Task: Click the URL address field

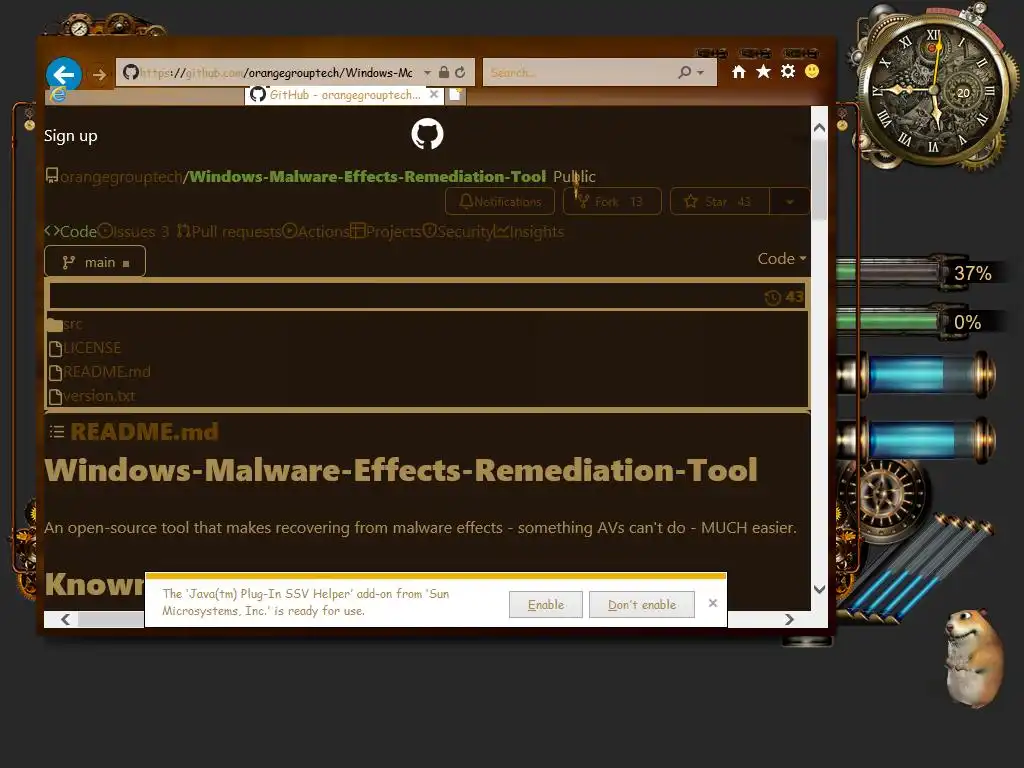Action: point(277,72)
